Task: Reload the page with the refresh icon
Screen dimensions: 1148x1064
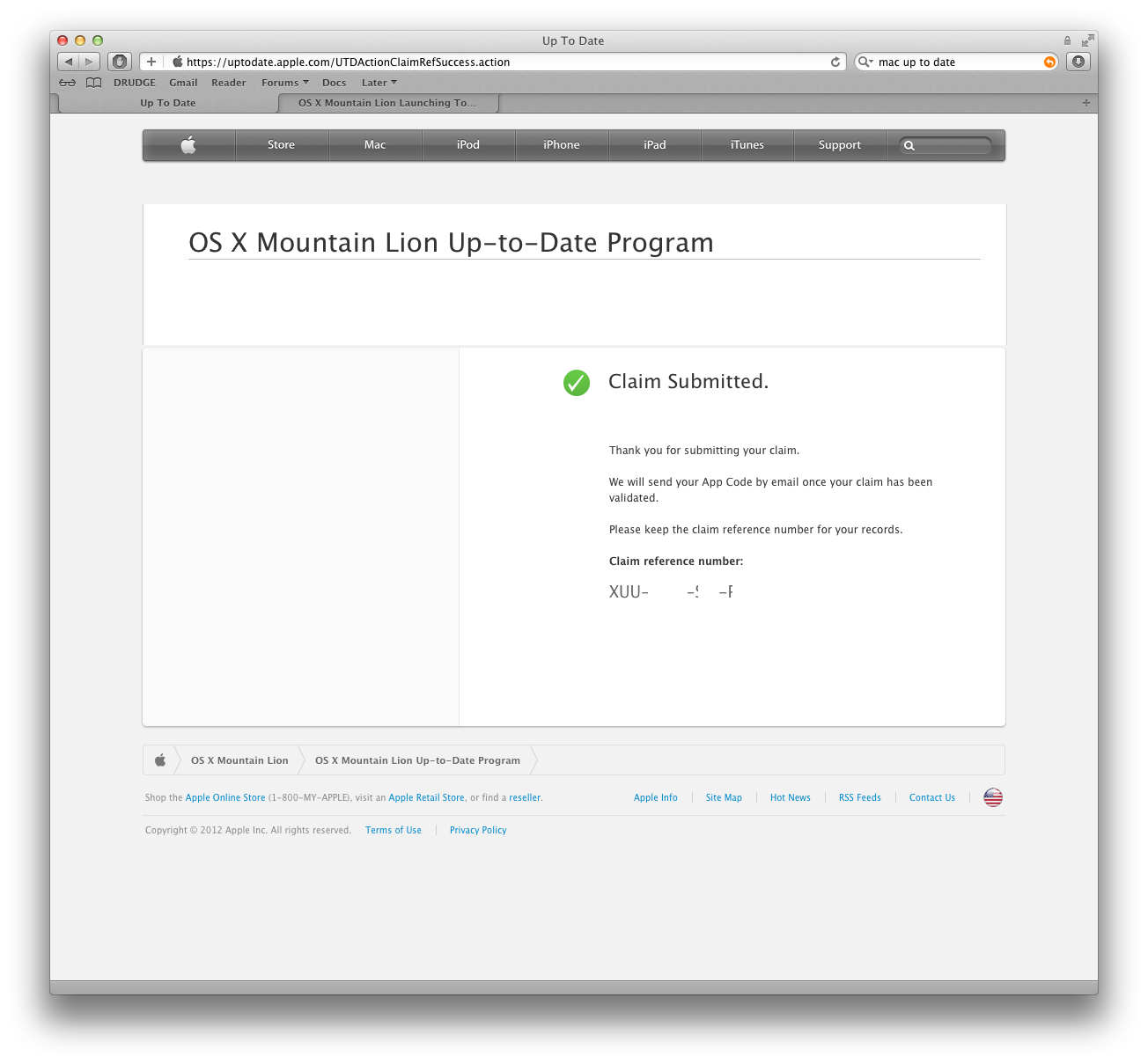Action: 835,62
